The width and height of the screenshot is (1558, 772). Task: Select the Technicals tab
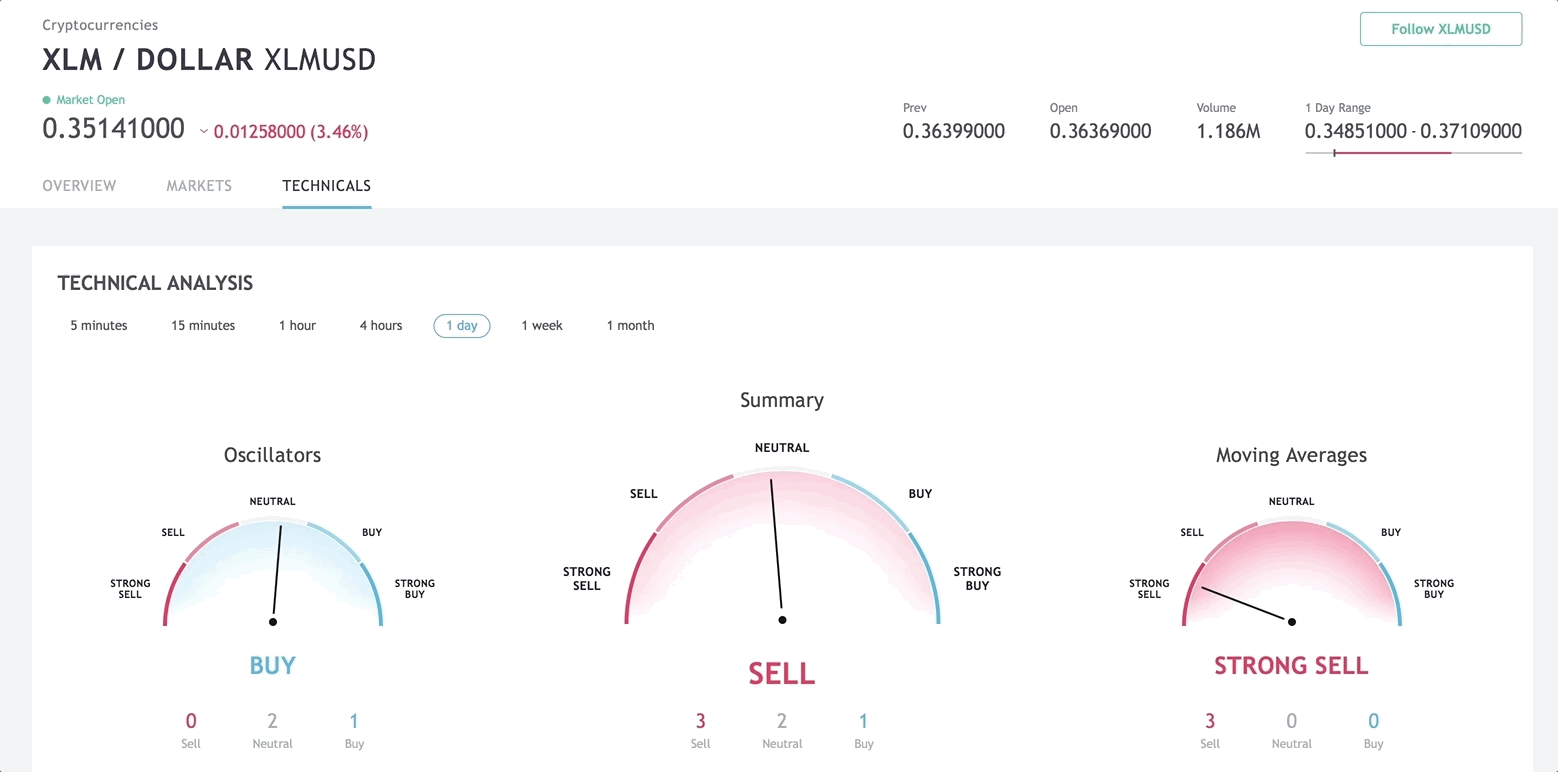(327, 186)
